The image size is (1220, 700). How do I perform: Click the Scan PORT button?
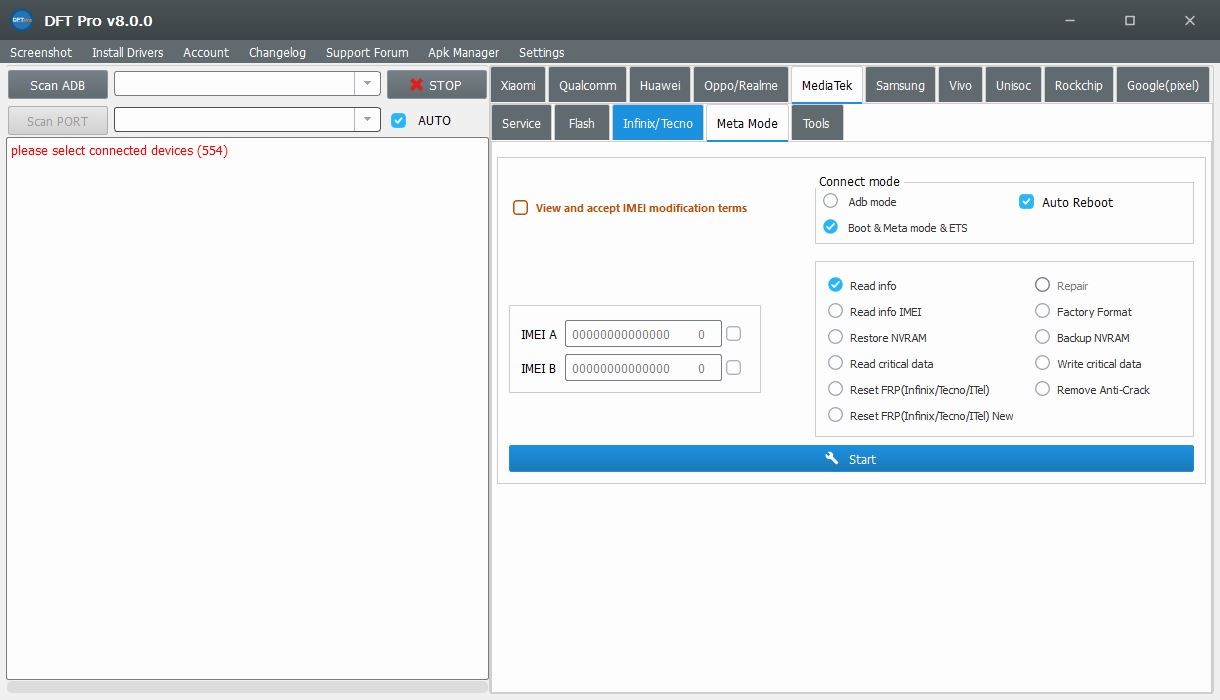(57, 121)
